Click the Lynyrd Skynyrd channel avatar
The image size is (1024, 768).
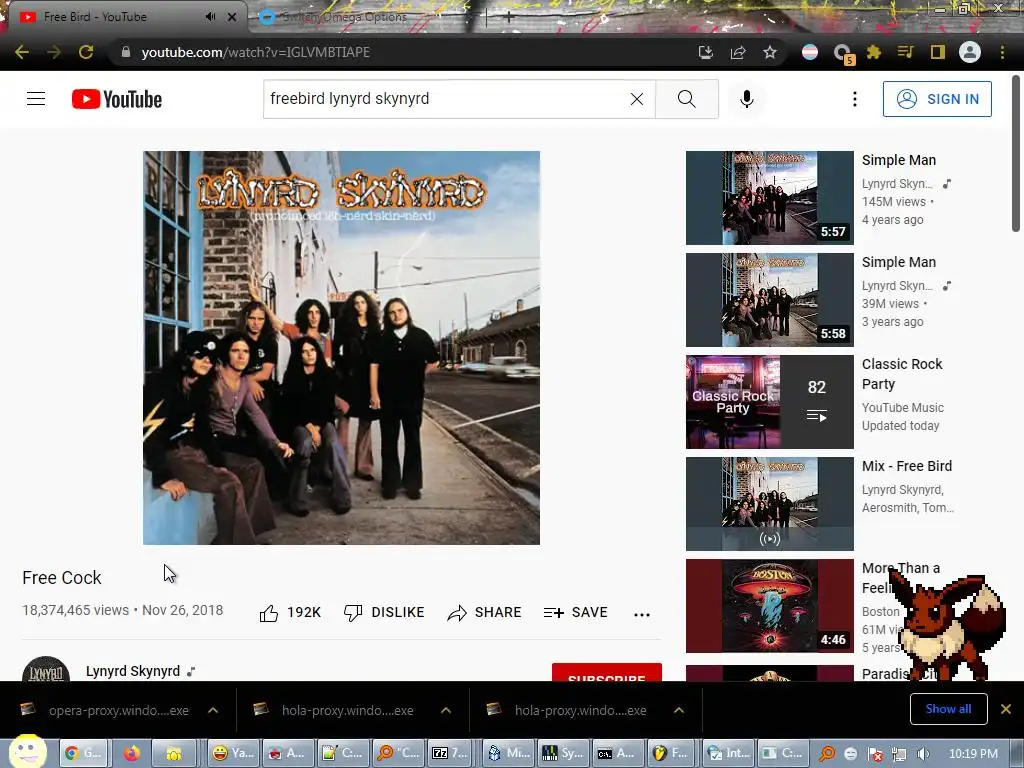tap(46, 669)
